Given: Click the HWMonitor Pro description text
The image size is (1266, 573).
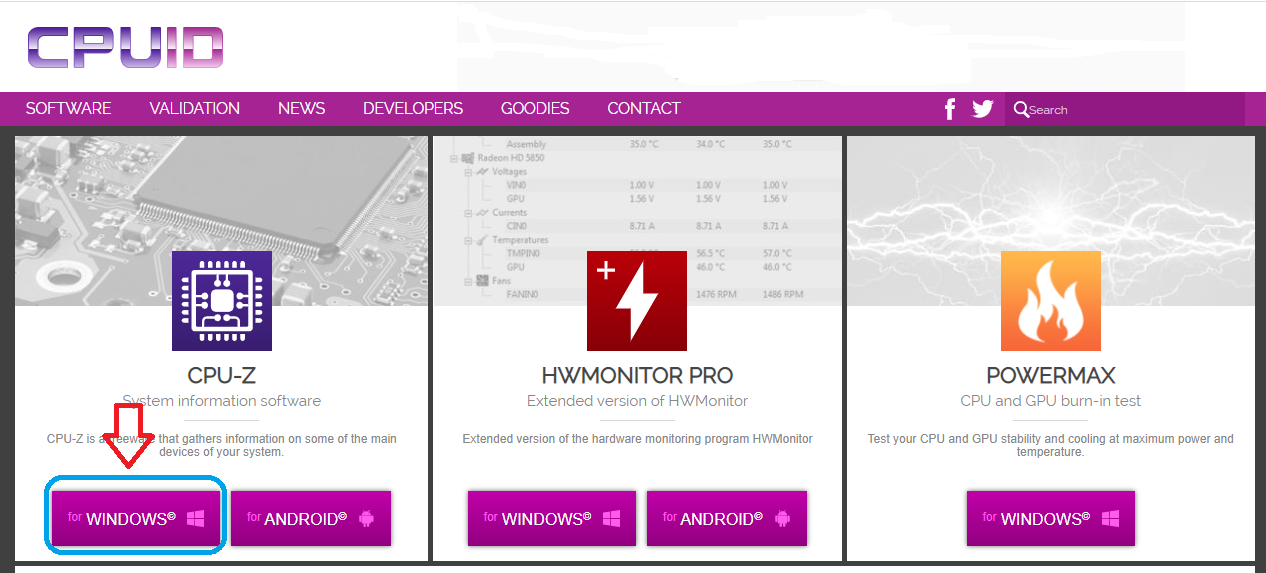Looking at the screenshot, I should point(637,439).
